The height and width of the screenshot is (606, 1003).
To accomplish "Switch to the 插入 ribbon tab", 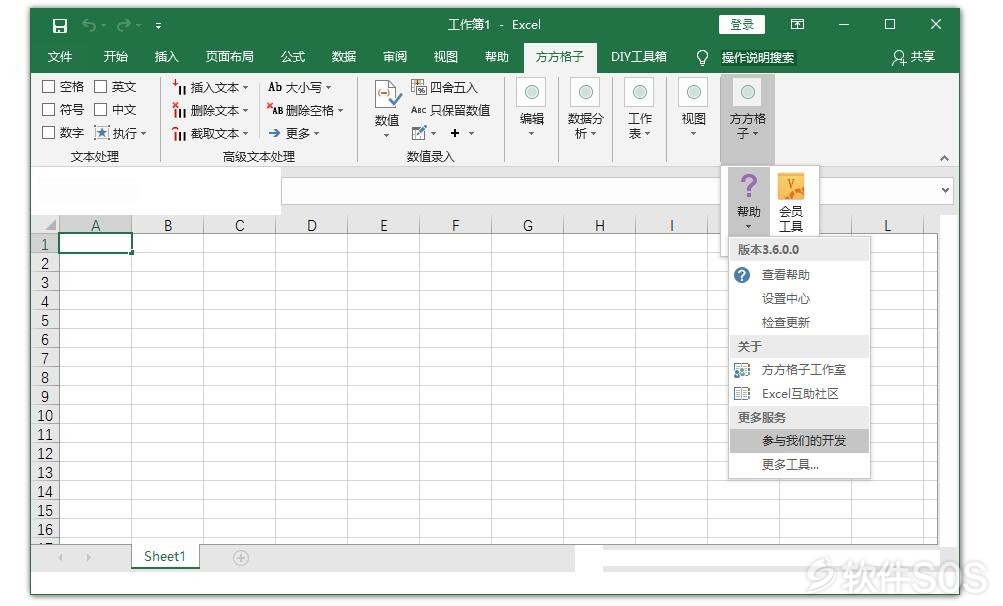I will coord(166,57).
